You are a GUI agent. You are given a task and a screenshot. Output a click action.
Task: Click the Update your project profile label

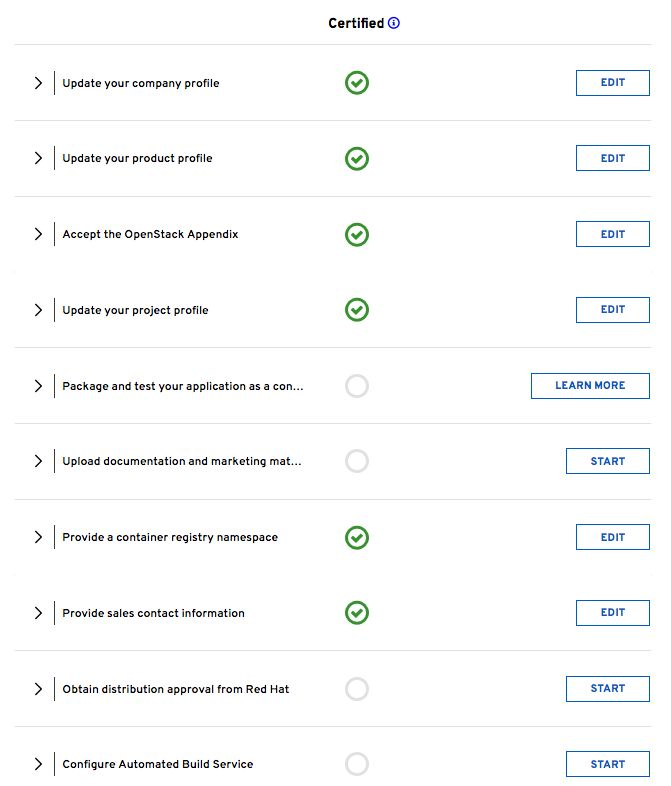(x=135, y=310)
